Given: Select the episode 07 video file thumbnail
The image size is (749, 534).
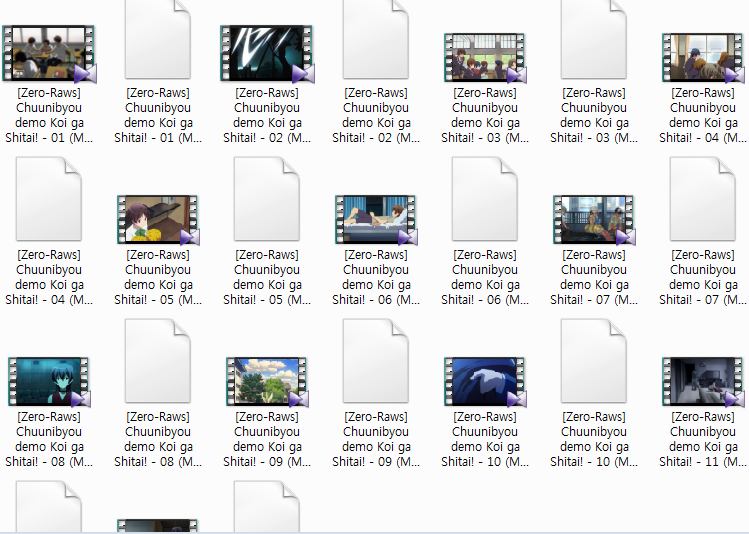Looking at the screenshot, I should coord(594,219).
